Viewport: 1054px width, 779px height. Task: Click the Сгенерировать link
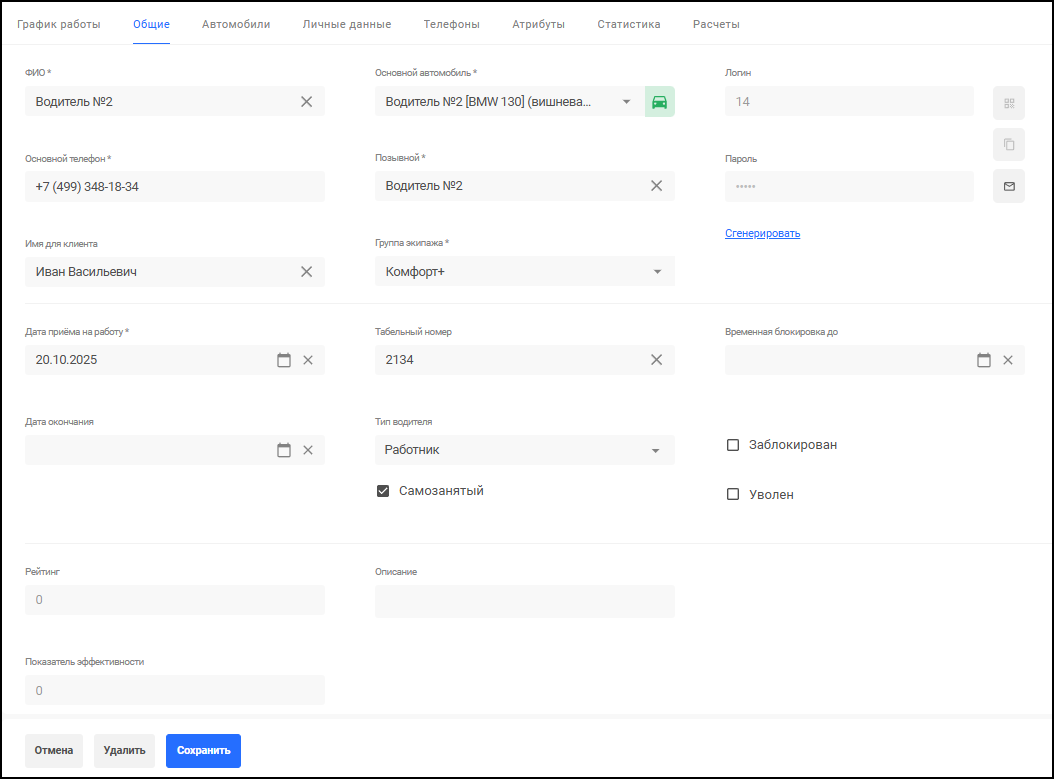click(762, 234)
